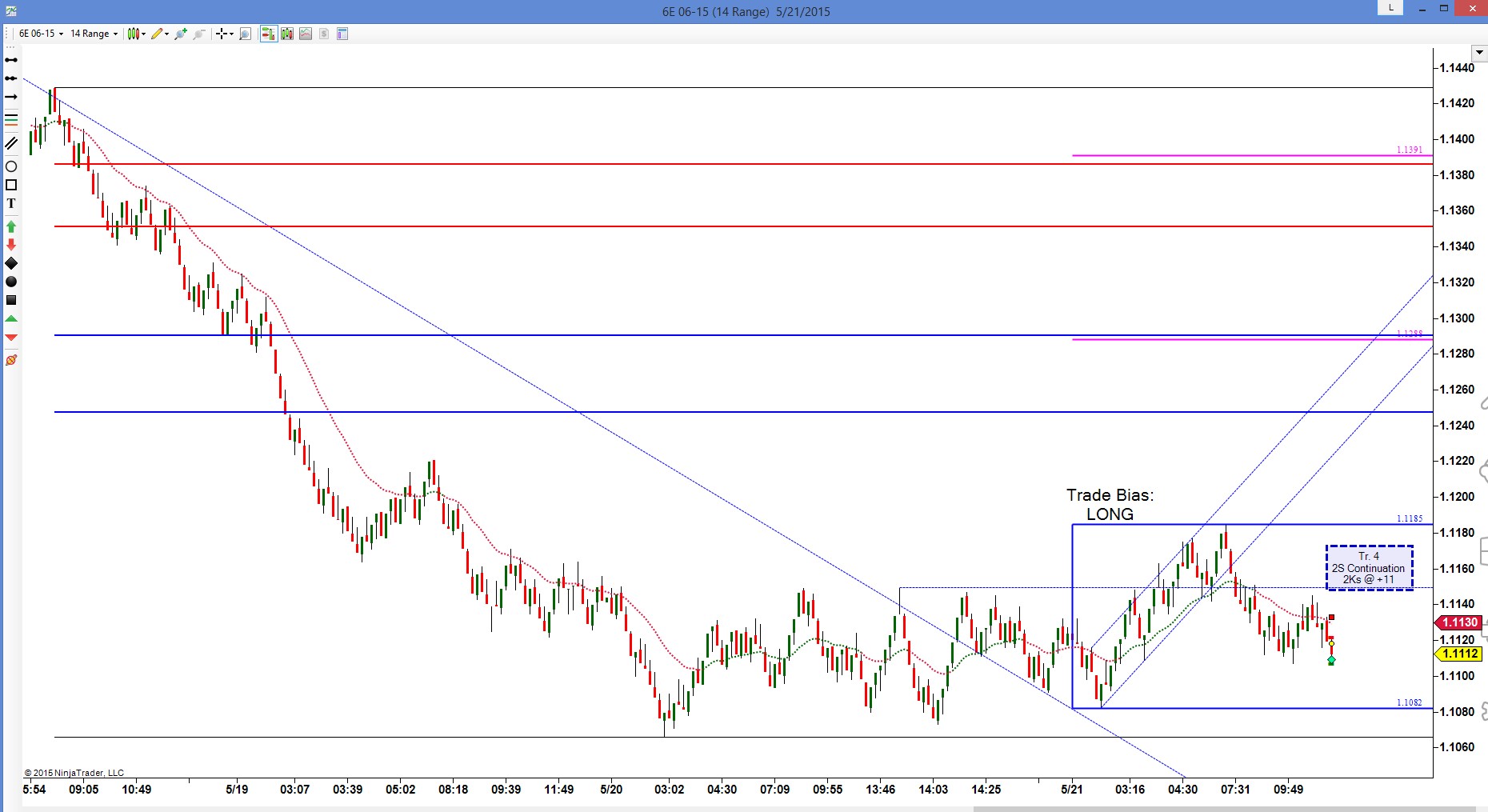This screenshot has height=812, width=1488.
Task: Click the 08:18 time axis label
Action: [x=453, y=789]
